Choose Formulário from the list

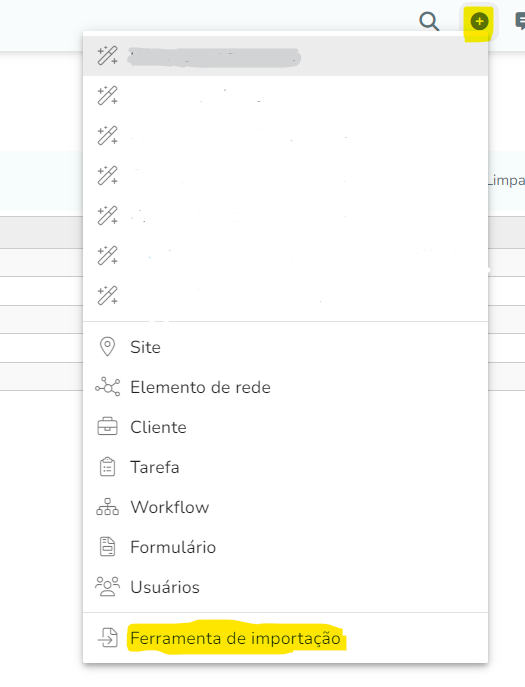285,546
